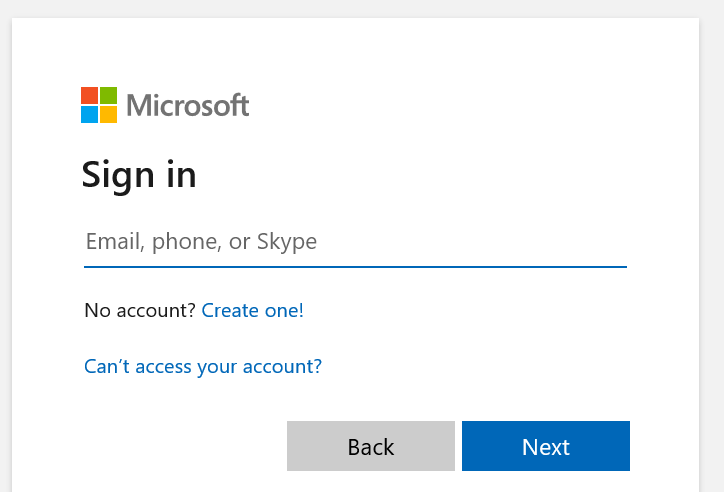
Task: Return to the previous sign-in step
Action: point(371,446)
